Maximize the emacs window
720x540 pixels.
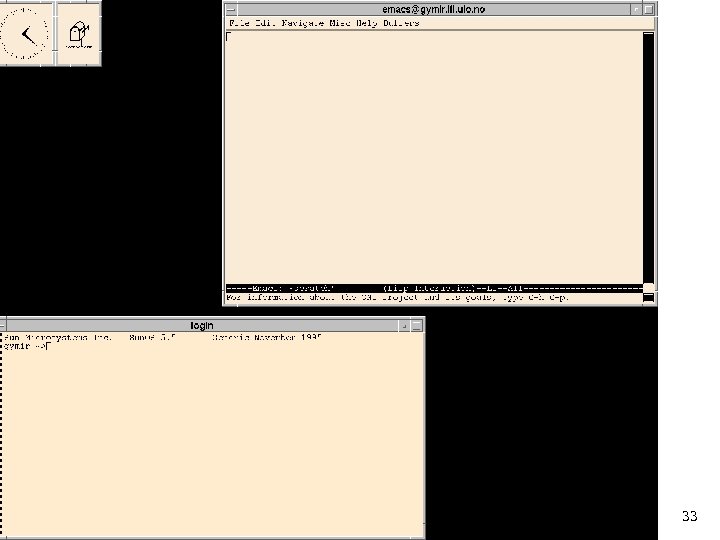[x=649, y=9]
